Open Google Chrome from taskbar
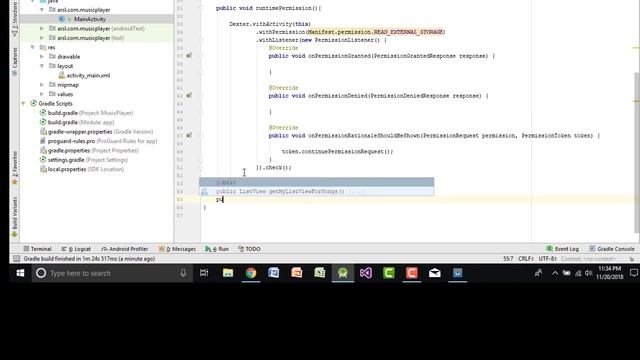640x360 pixels. tap(251, 273)
